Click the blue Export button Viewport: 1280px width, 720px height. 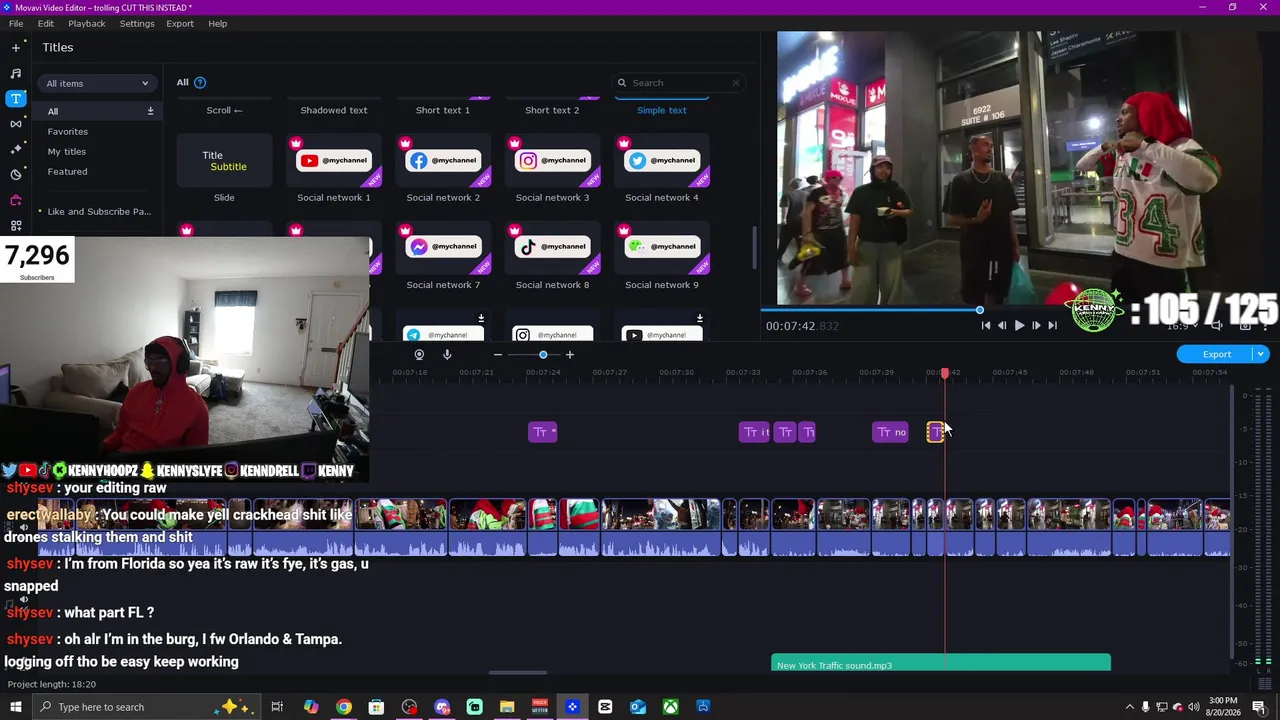click(x=1216, y=354)
